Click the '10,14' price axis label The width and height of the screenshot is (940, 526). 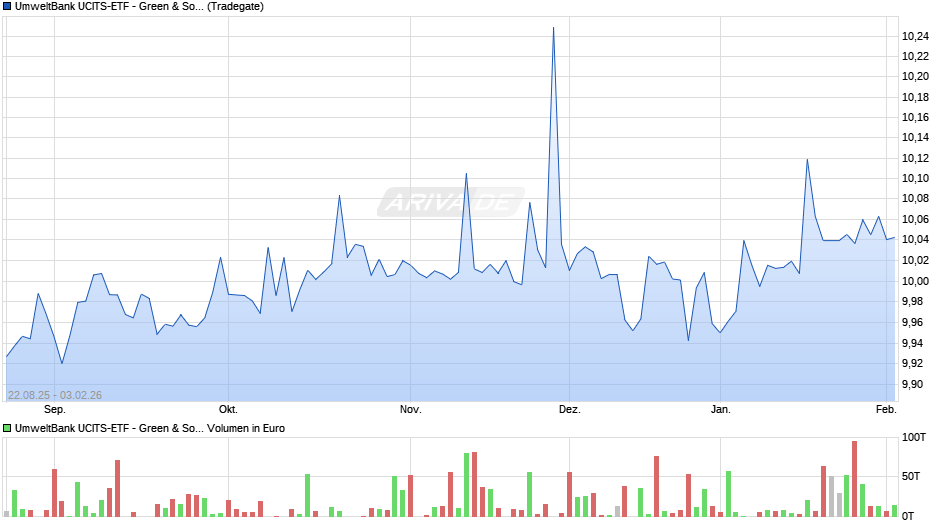tap(915, 137)
